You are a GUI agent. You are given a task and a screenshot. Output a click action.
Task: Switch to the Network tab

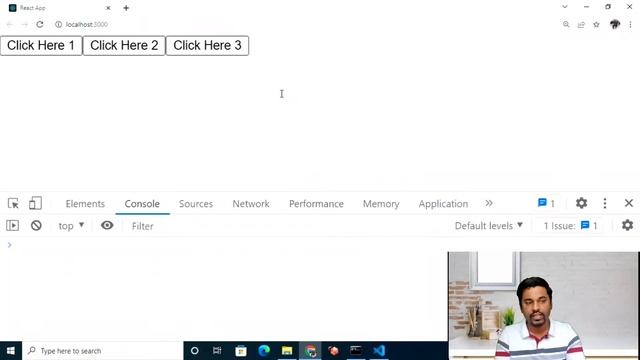point(251,204)
